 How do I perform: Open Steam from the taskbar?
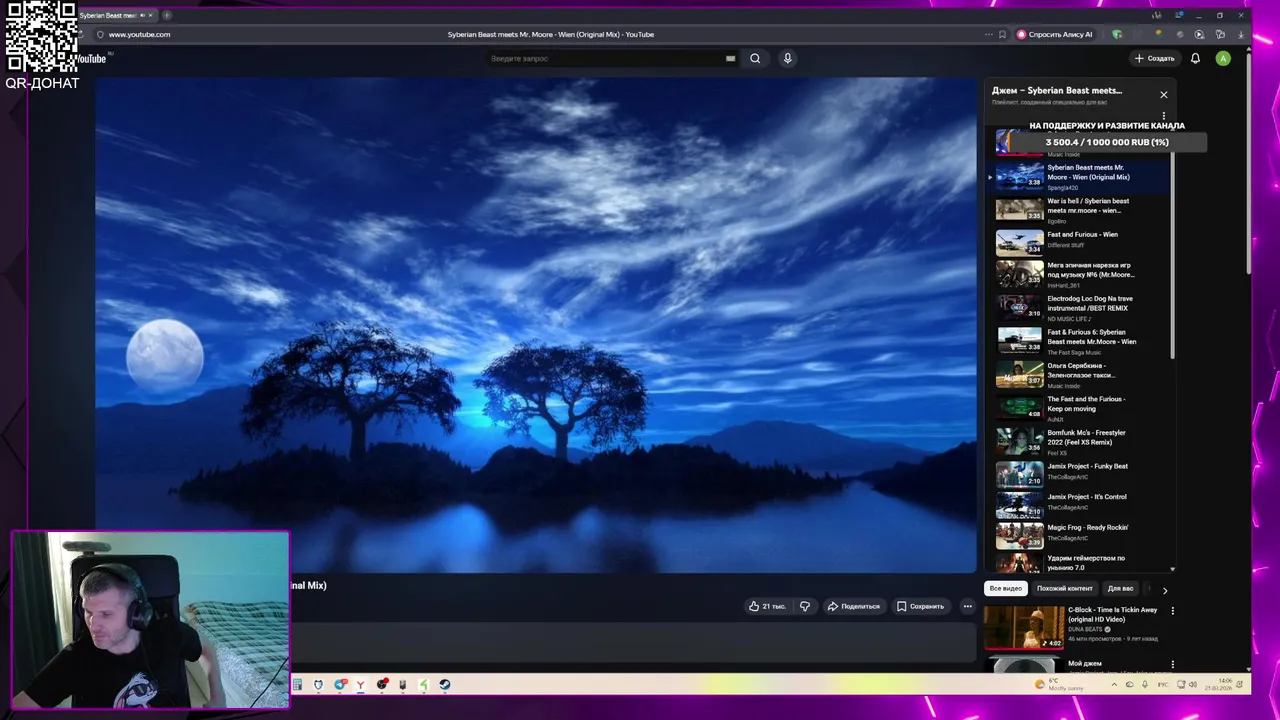point(445,685)
